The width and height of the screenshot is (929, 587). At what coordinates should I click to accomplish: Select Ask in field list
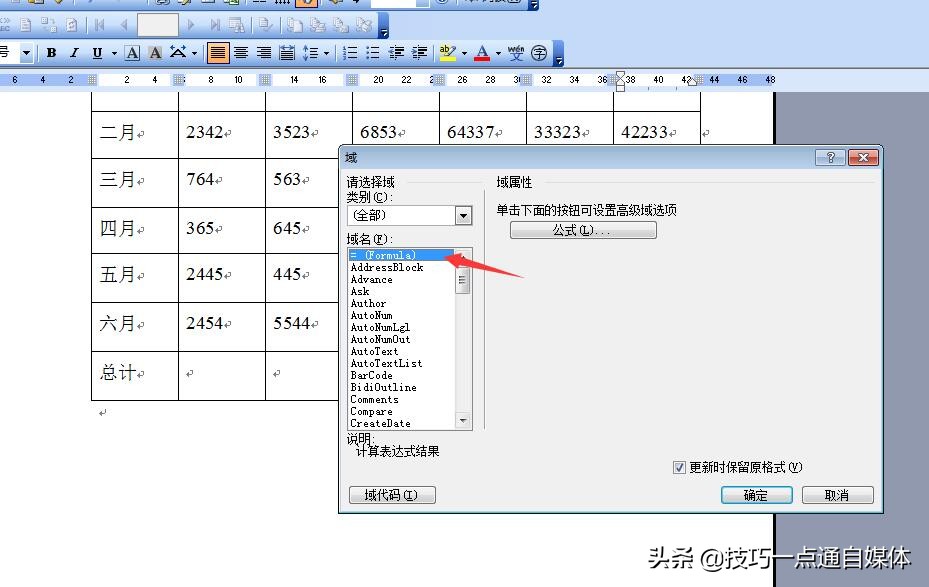(x=360, y=291)
